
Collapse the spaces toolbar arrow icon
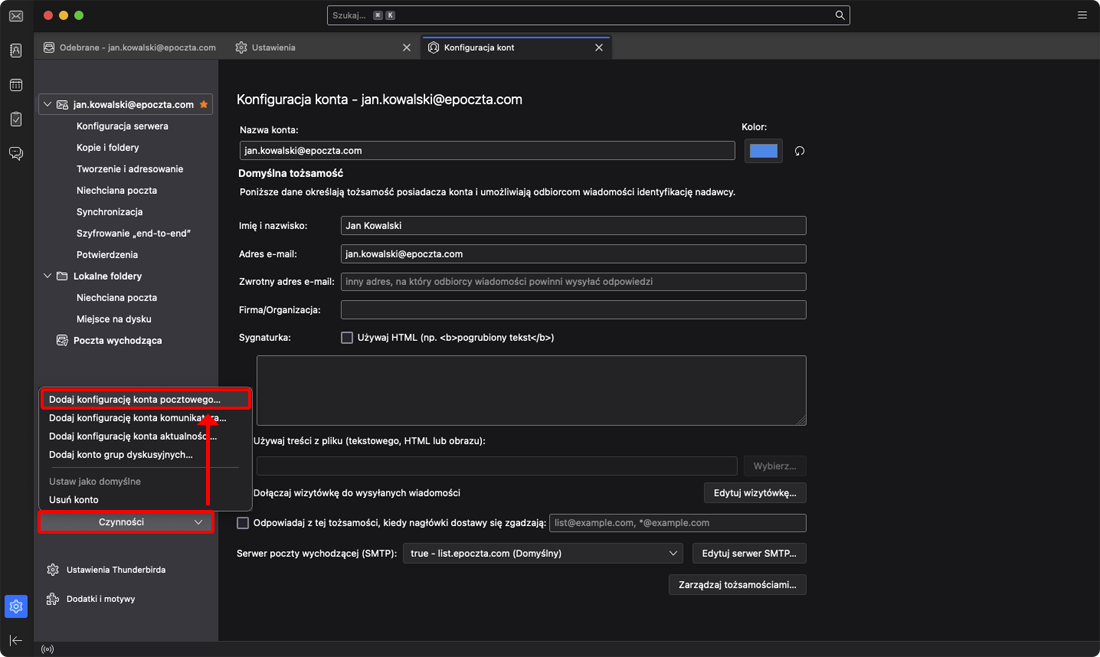pos(16,640)
